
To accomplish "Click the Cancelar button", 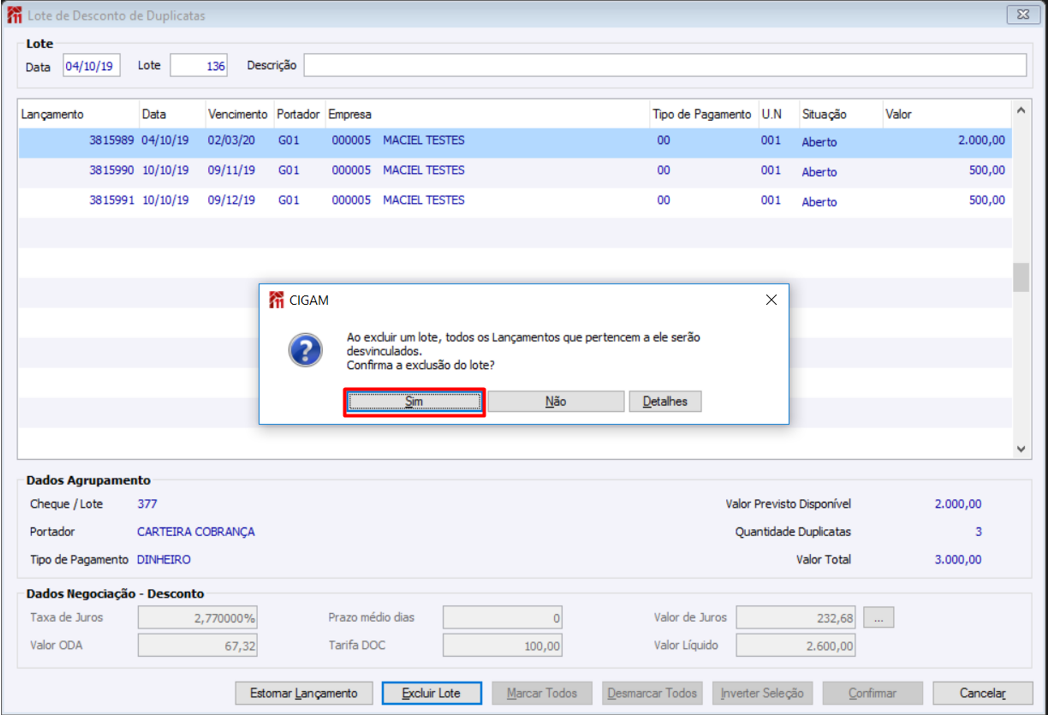I will click(x=982, y=693).
